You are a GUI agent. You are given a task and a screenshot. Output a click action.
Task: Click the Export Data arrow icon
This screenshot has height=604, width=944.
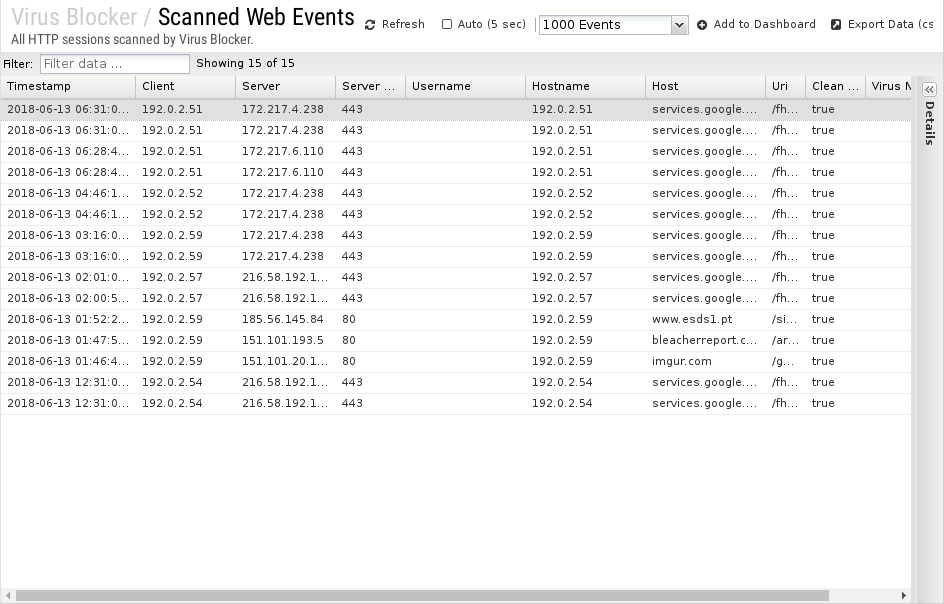tap(836, 25)
